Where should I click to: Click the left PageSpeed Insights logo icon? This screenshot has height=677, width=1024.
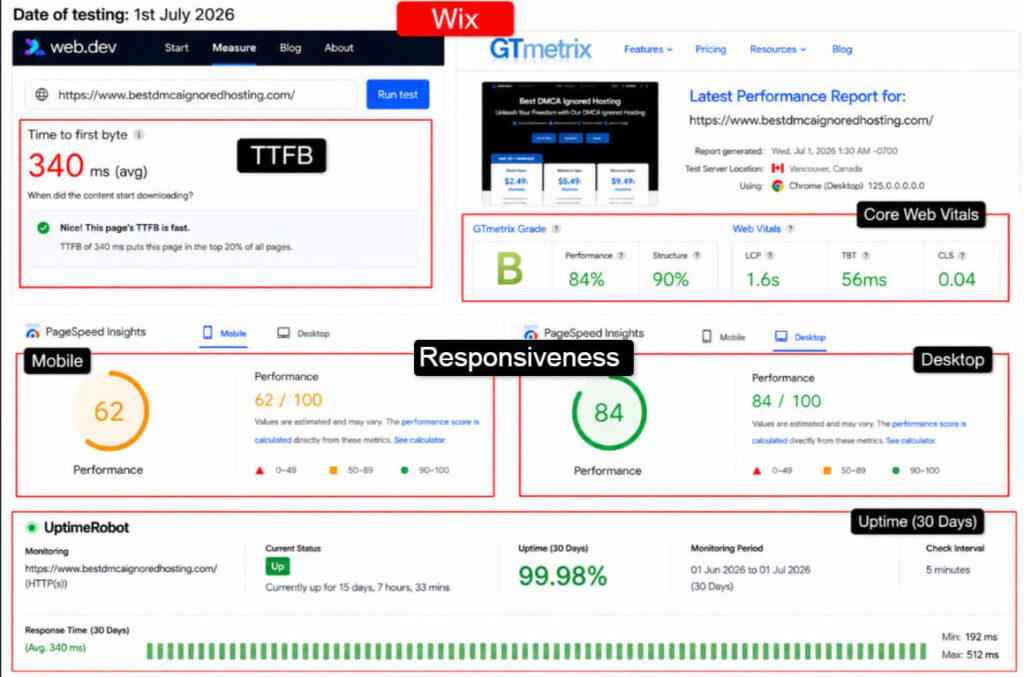coord(32,332)
